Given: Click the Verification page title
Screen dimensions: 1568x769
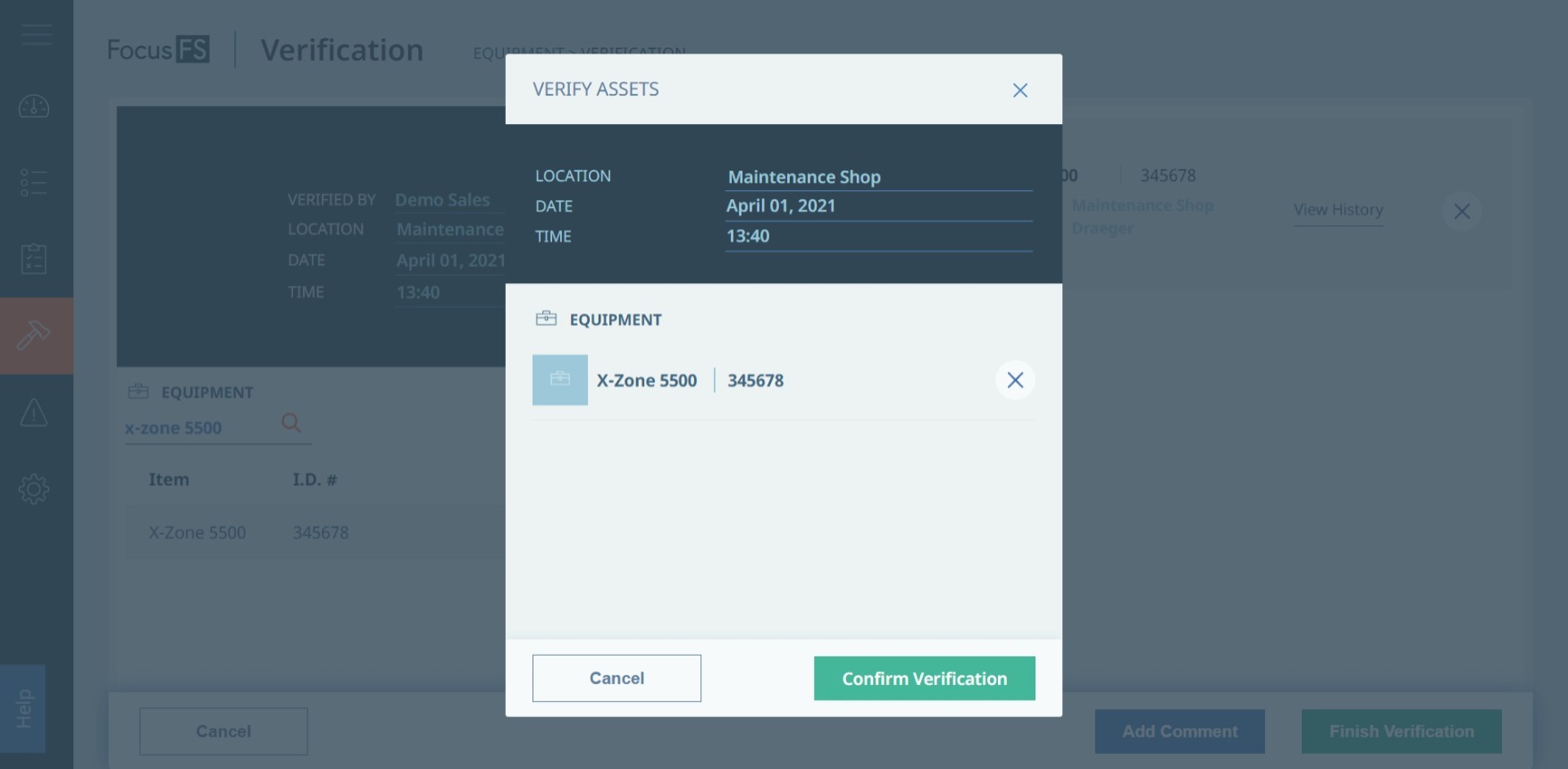Looking at the screenshot, I should pos(342,50).
